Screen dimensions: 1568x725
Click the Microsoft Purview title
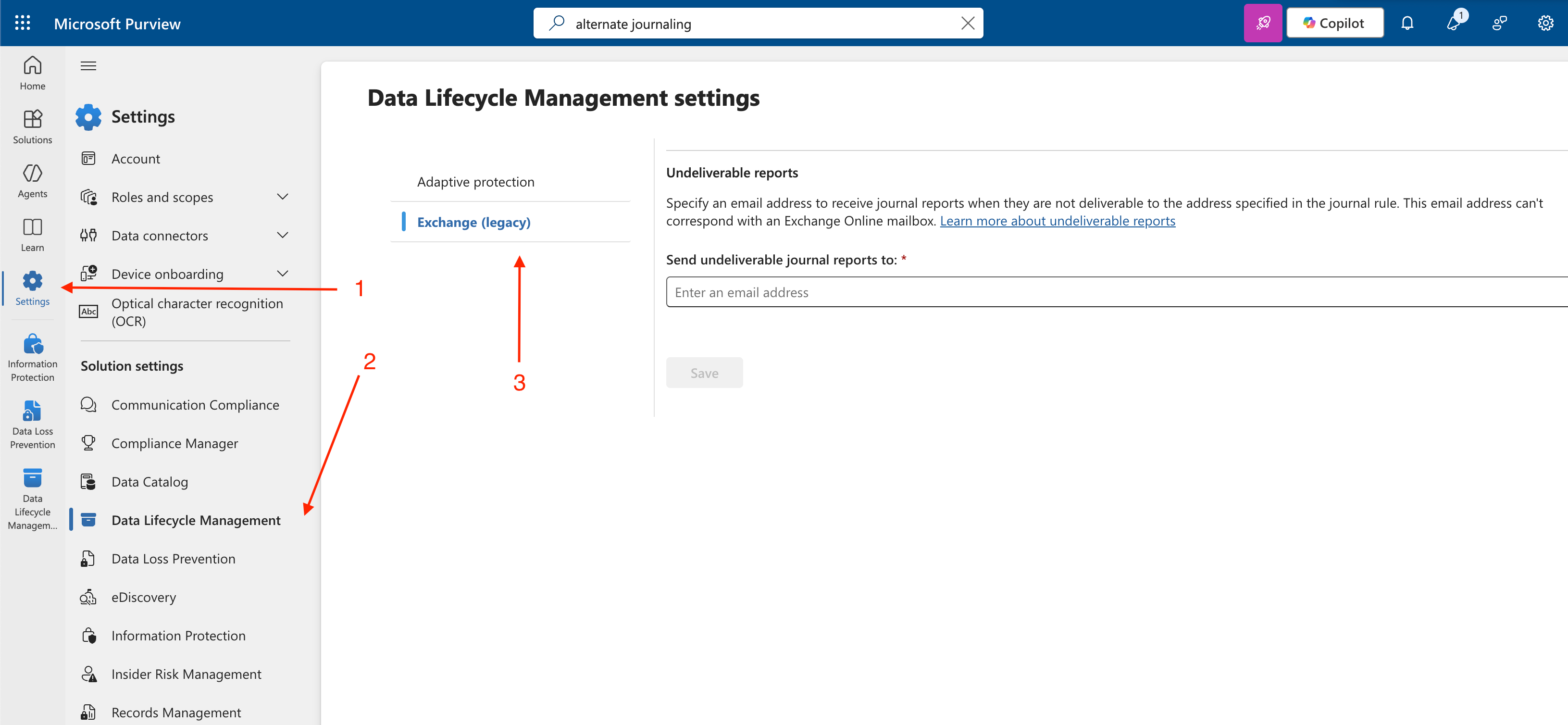click(117, 24)
